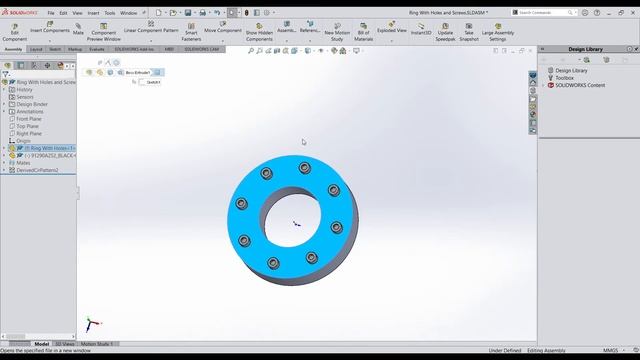Insert a Bill of Materials
Image resolution: width=640 pixels, height=360 pixels.
click(x=363, y=32)
